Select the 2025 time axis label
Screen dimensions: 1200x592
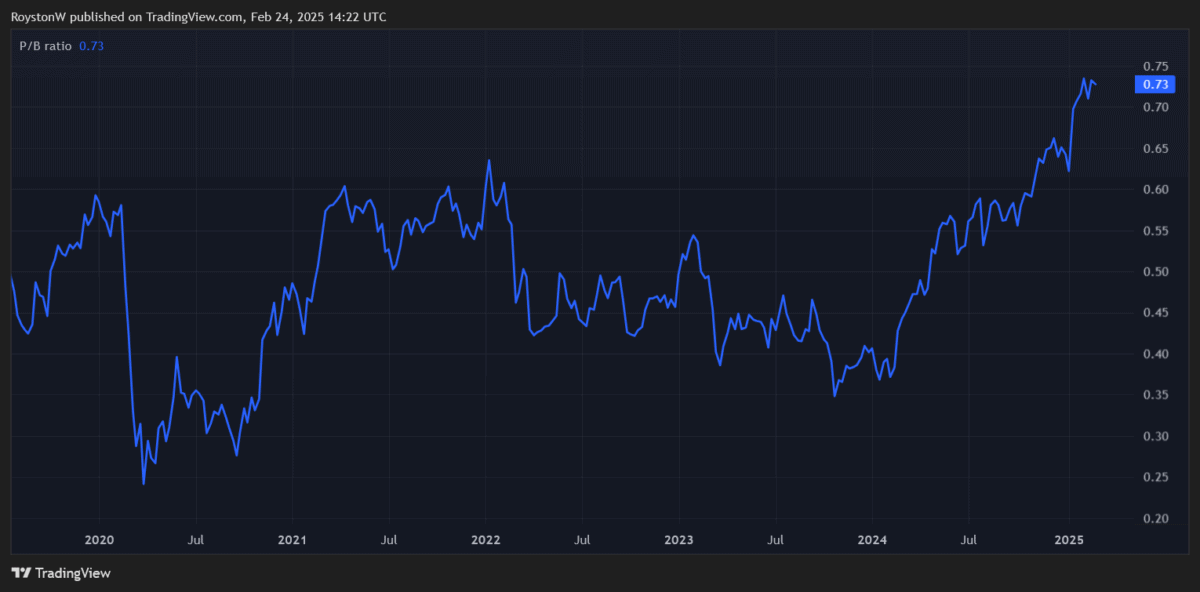pos(1069,540)
